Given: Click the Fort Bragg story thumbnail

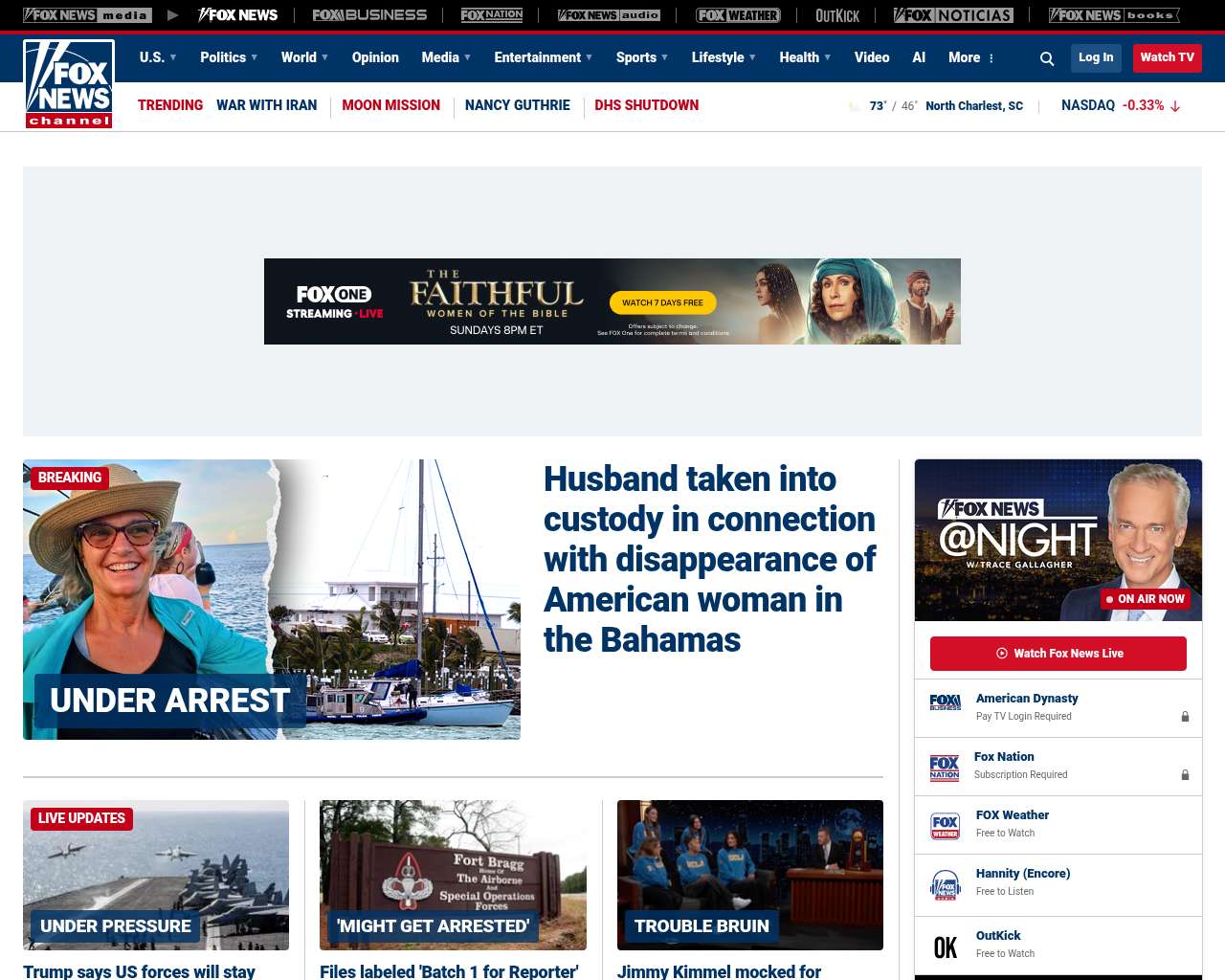Looking at the screenshot, I should pyautogui.click(x=453, y=875).
